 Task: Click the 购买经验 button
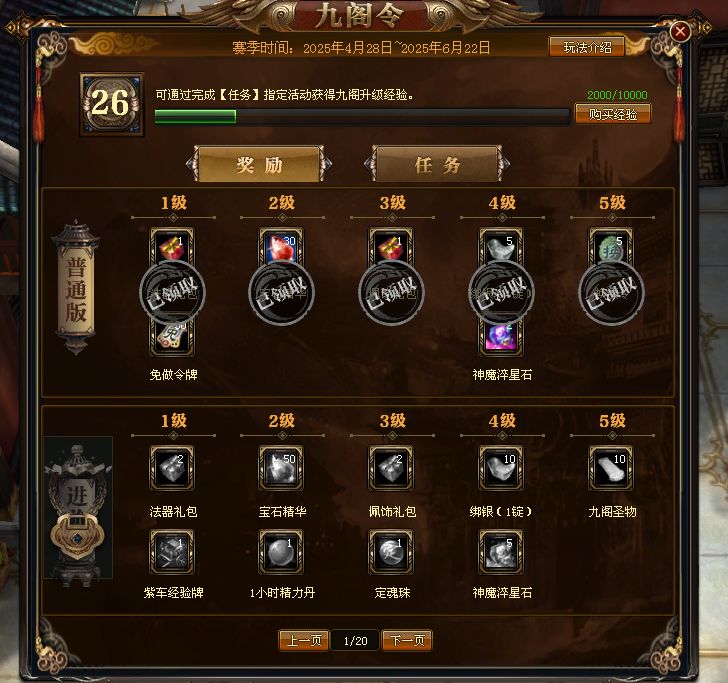tap(613, 114)
